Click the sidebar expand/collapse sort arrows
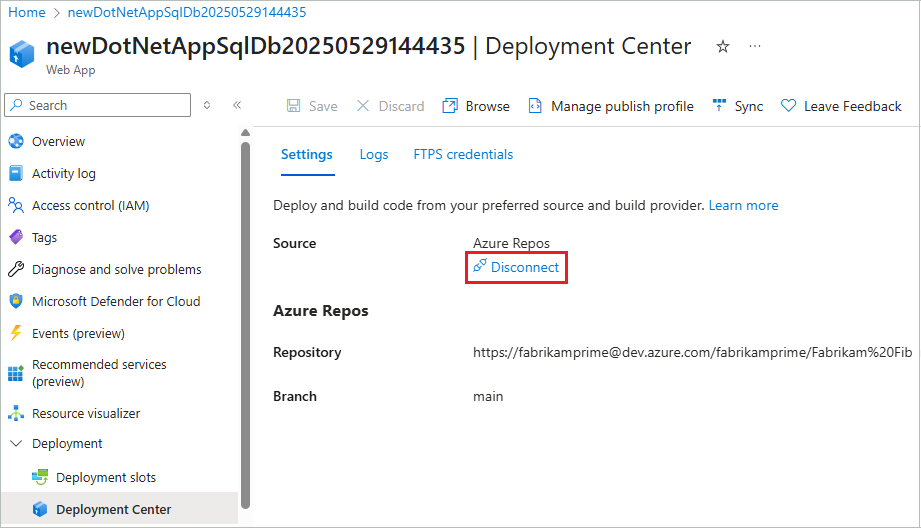Viewport: 921px width, 528px height. coord(207,105)
